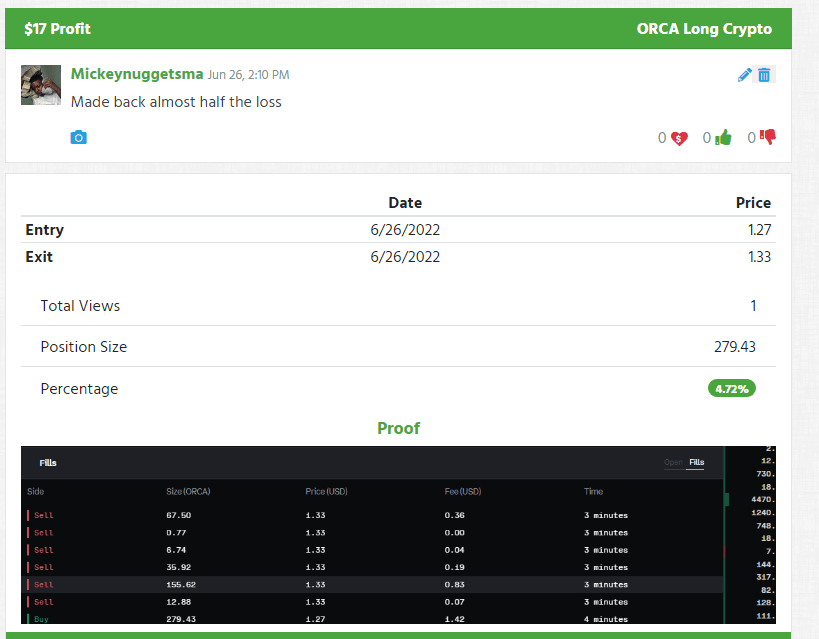Give a red thumbs down
The width and height of the screenshot is (819, 639).
pos(768,137)
